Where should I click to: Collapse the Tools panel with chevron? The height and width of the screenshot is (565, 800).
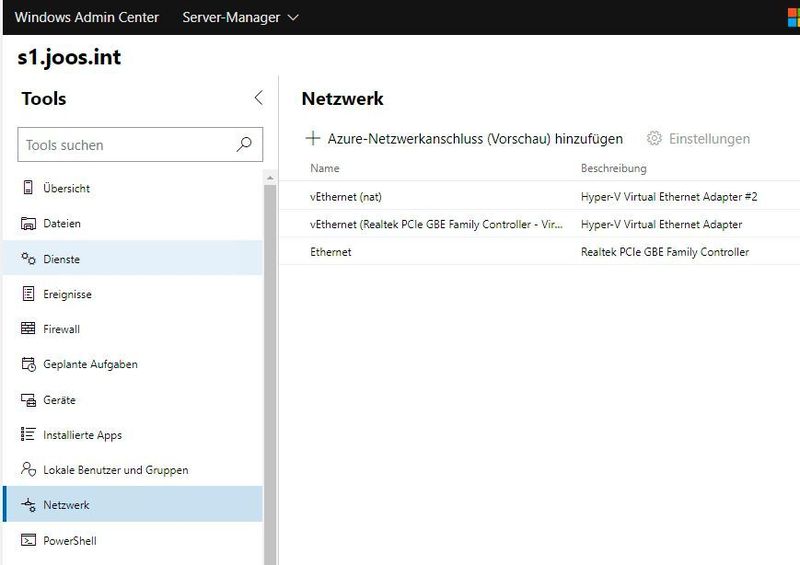coord(258,98)
